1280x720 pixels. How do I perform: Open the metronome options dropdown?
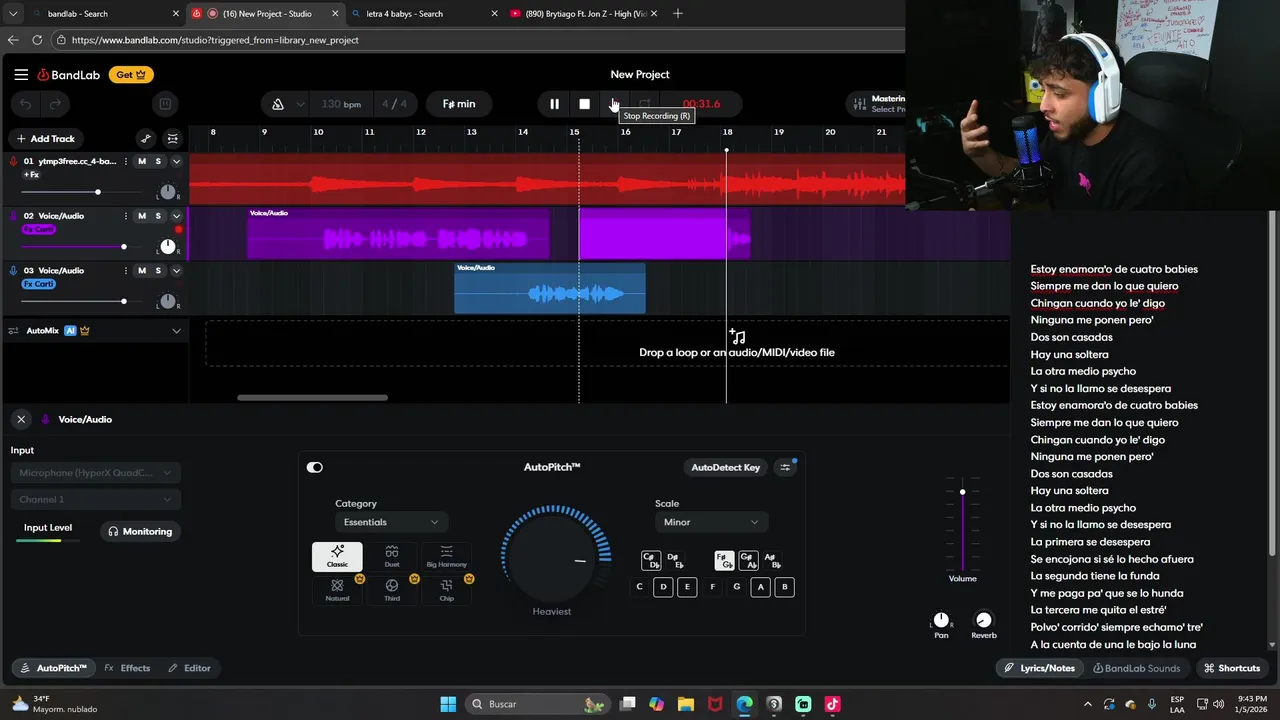pyautogui.click(x=300, y=104)
